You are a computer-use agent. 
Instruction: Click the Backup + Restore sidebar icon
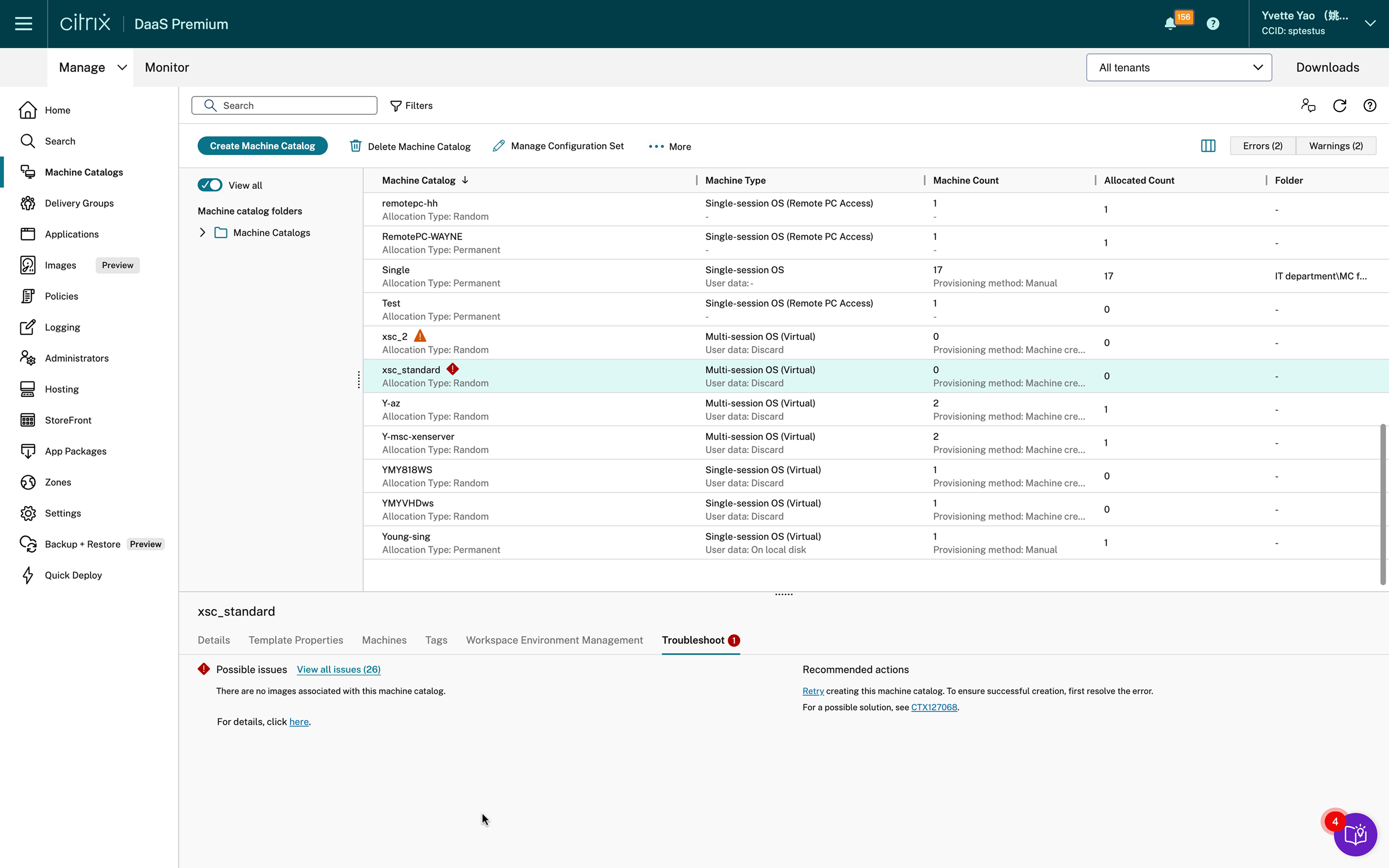click(x=28, y=543)
